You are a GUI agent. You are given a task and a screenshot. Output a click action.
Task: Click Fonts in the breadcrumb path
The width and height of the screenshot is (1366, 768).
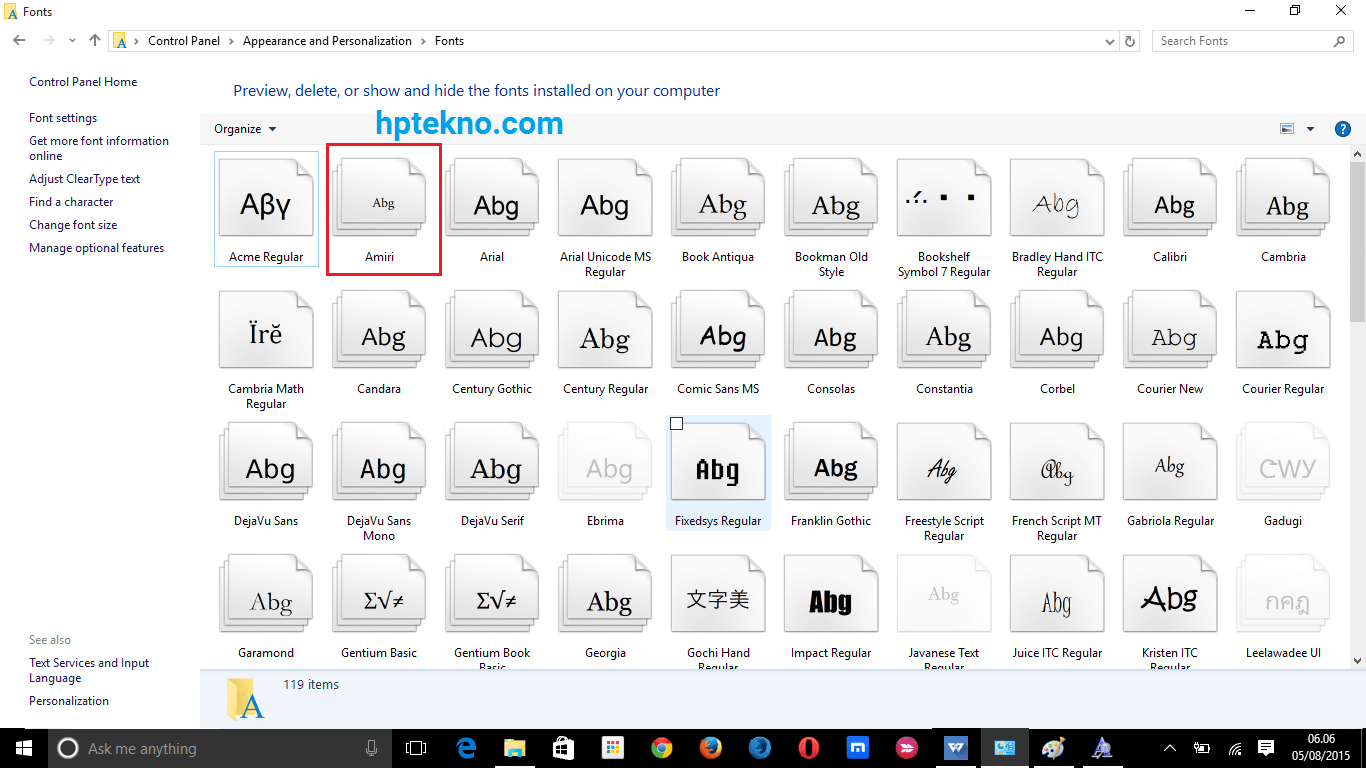click(449, 41)
